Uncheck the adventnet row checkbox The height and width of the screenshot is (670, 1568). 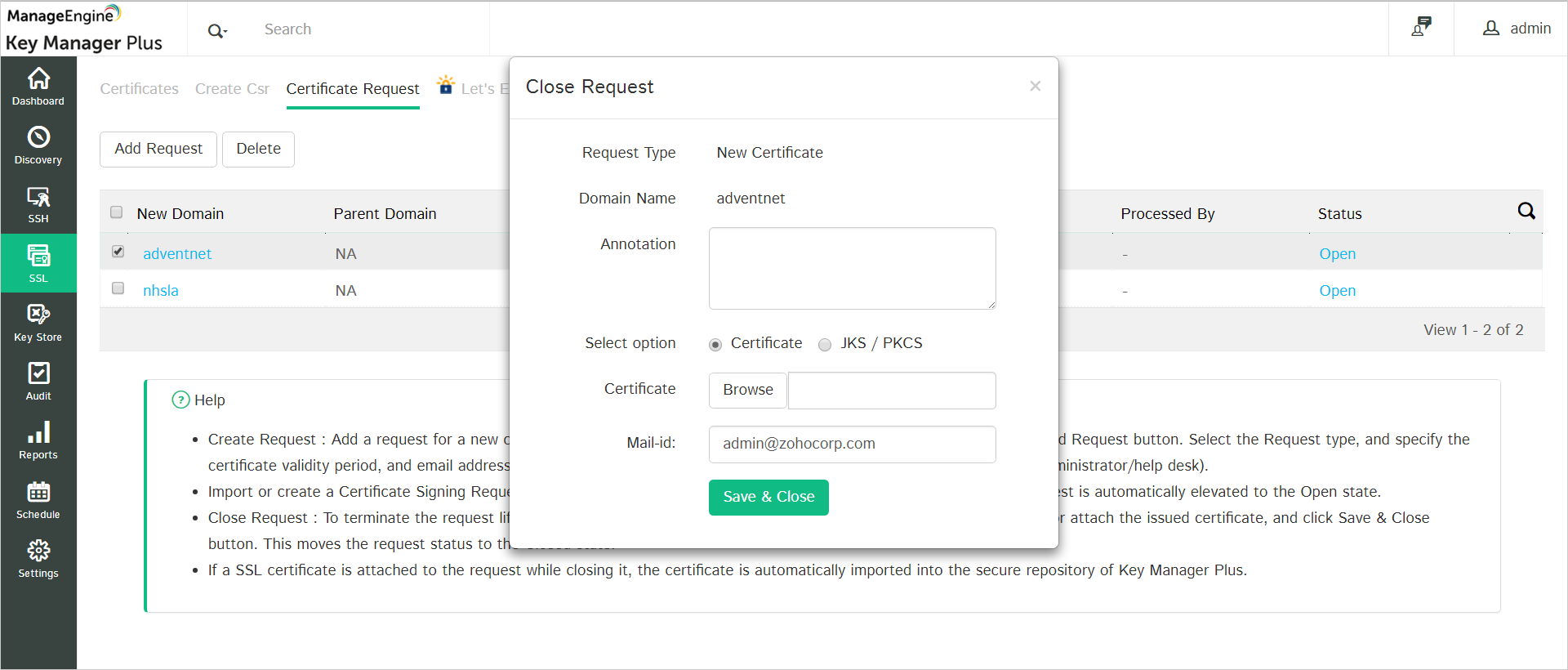coord(118,252)
